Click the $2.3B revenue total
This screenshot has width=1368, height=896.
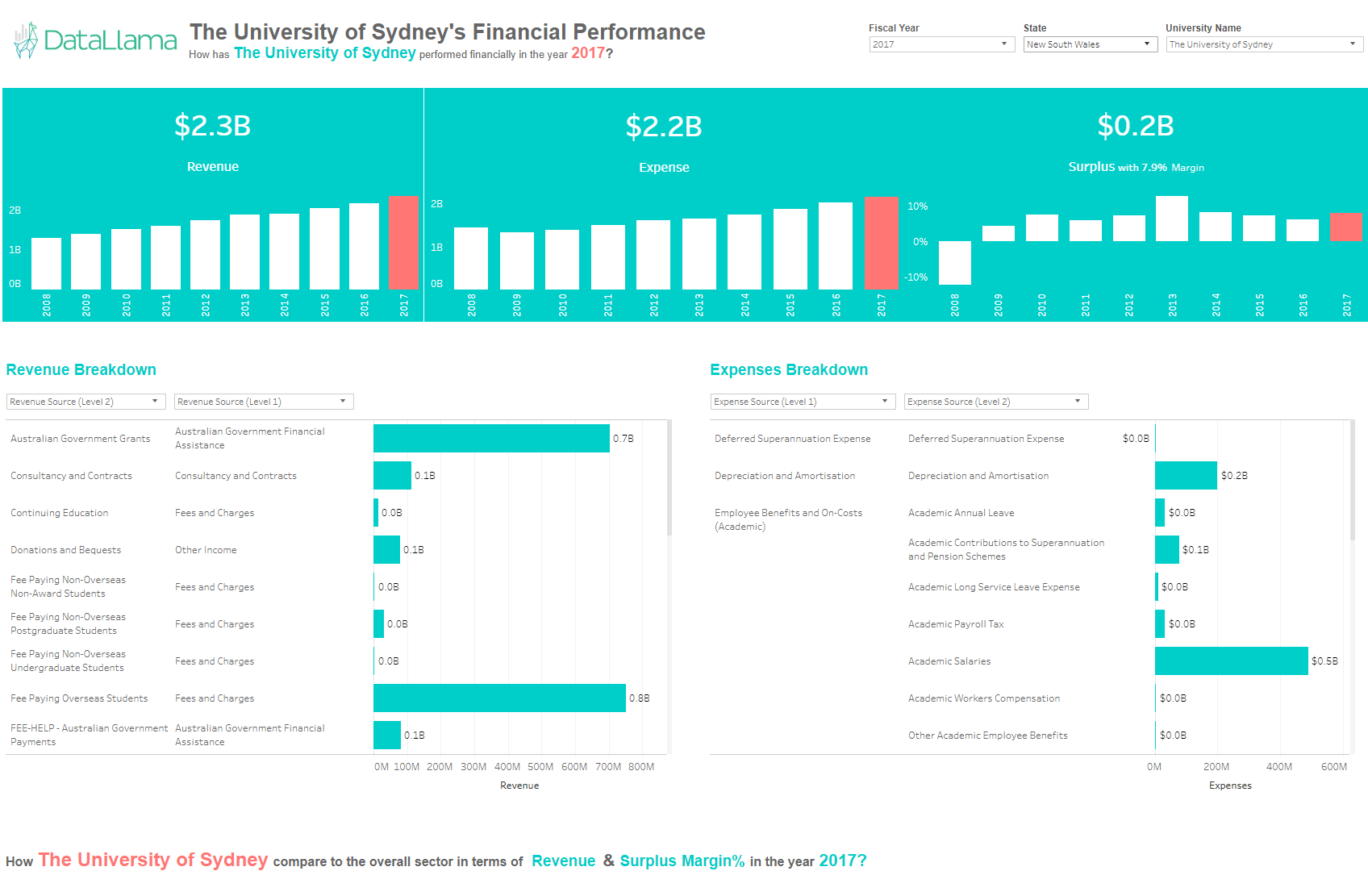(213, 126)
